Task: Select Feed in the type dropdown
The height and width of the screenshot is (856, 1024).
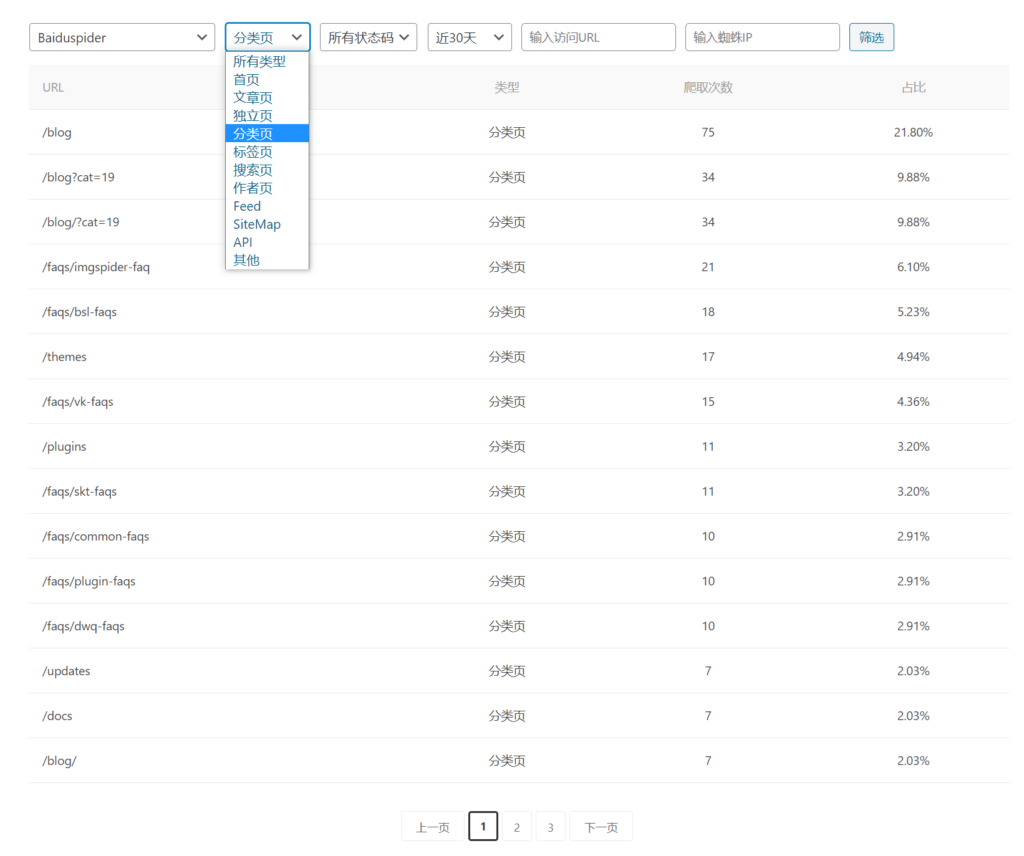Action: coord(247,206)
